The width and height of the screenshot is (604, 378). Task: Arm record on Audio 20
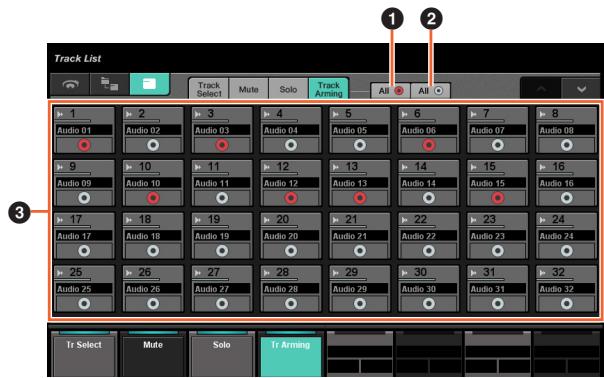[x=291, y=251]
